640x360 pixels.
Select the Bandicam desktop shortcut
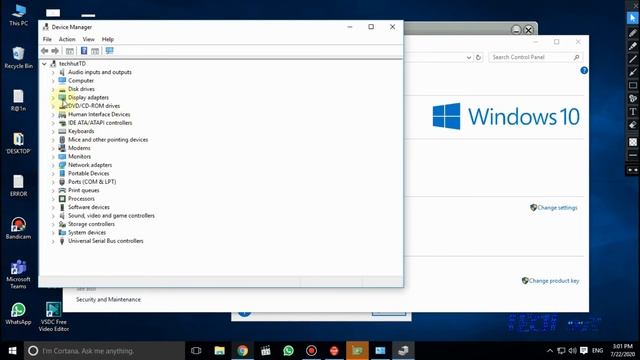(18, 228)
